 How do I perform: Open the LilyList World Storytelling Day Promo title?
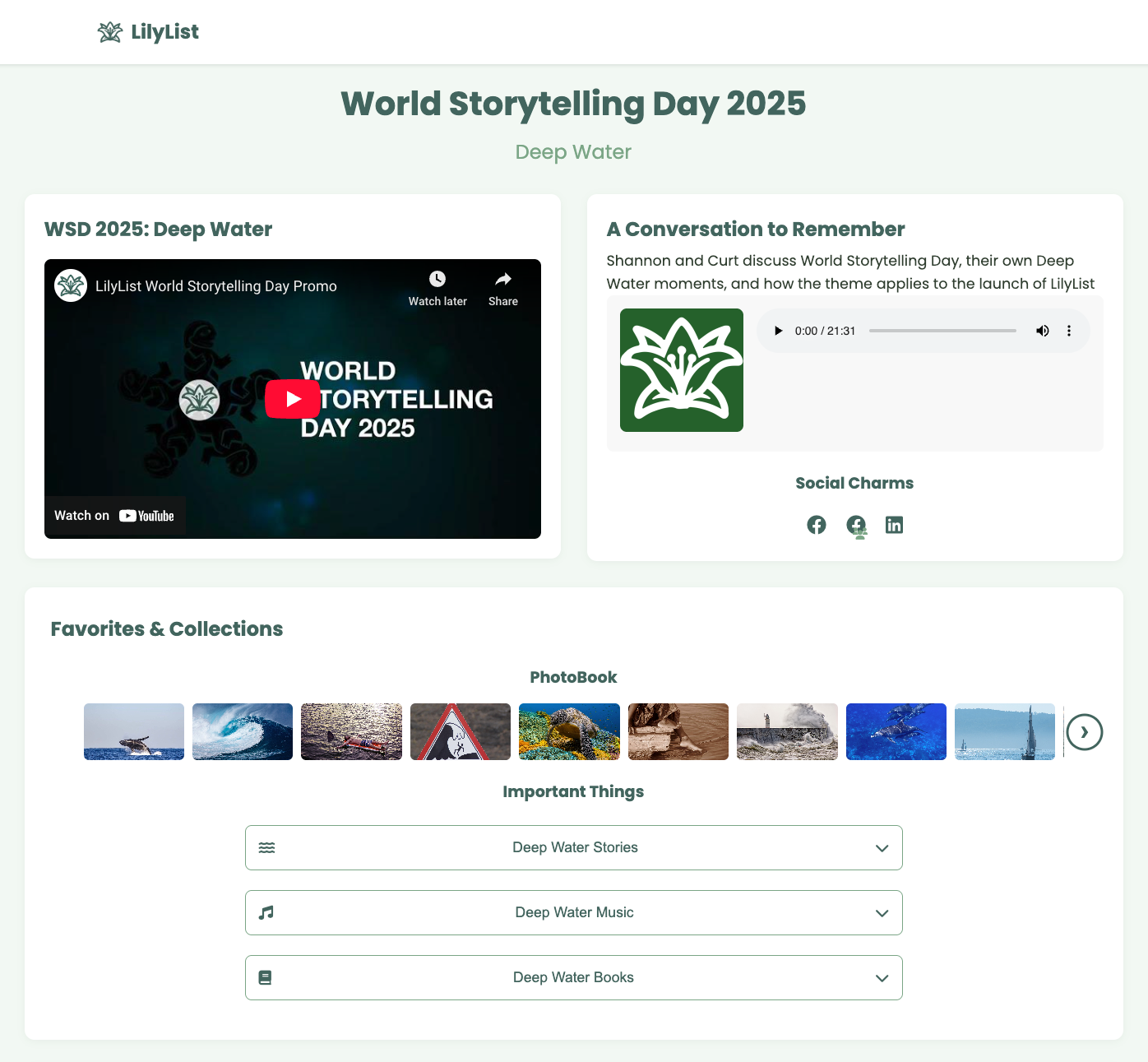[x=215, y=286]
